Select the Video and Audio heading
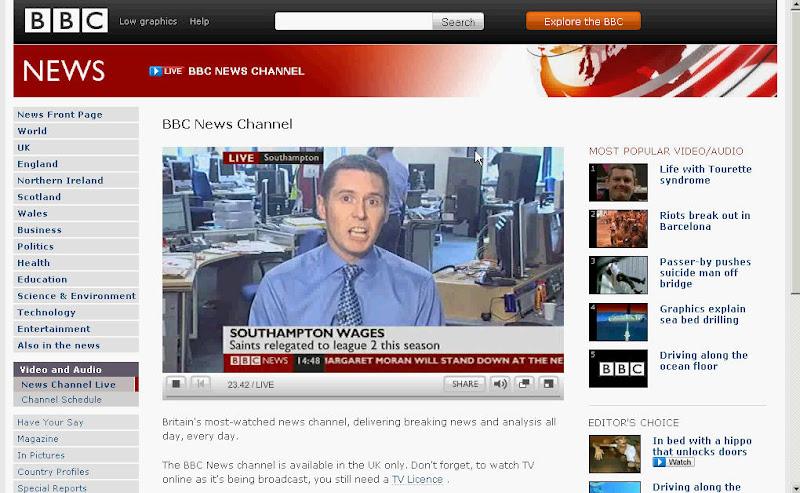Viewport: 800px width, 493px height. click(76, 369)
